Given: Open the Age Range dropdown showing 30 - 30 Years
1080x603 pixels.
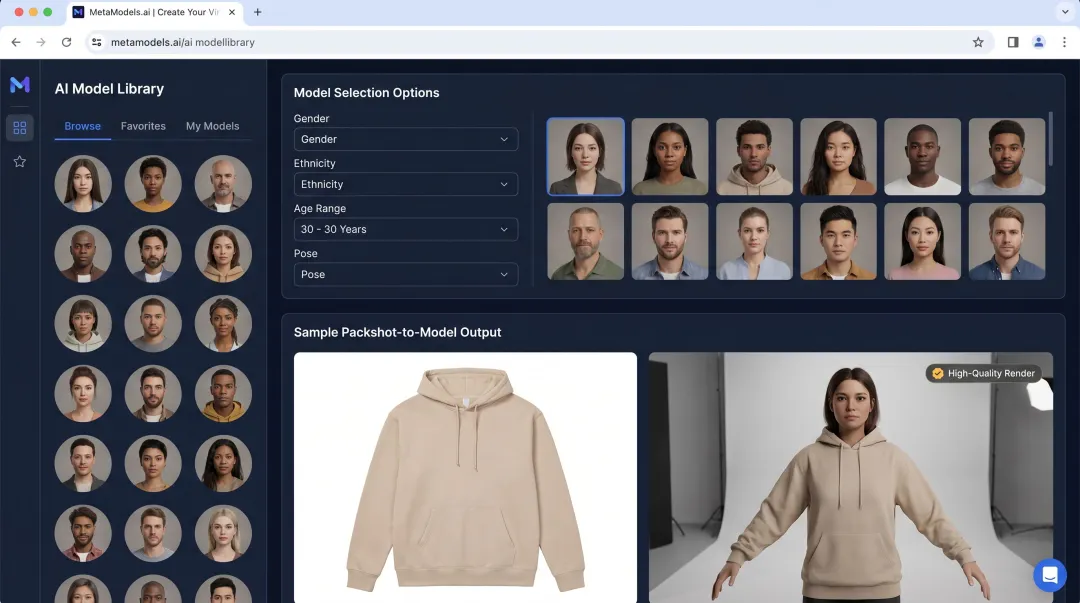Looking at the screenshot, I should pyautogui.click(x=406, y=229).
